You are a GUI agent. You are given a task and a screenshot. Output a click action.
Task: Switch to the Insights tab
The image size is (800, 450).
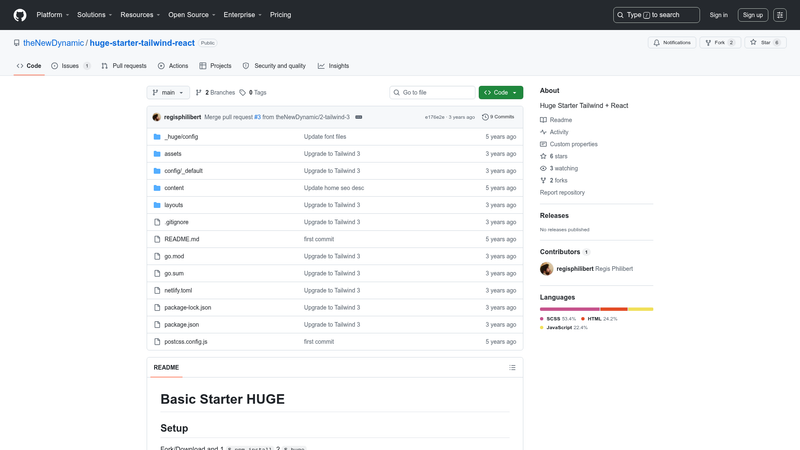334,66
